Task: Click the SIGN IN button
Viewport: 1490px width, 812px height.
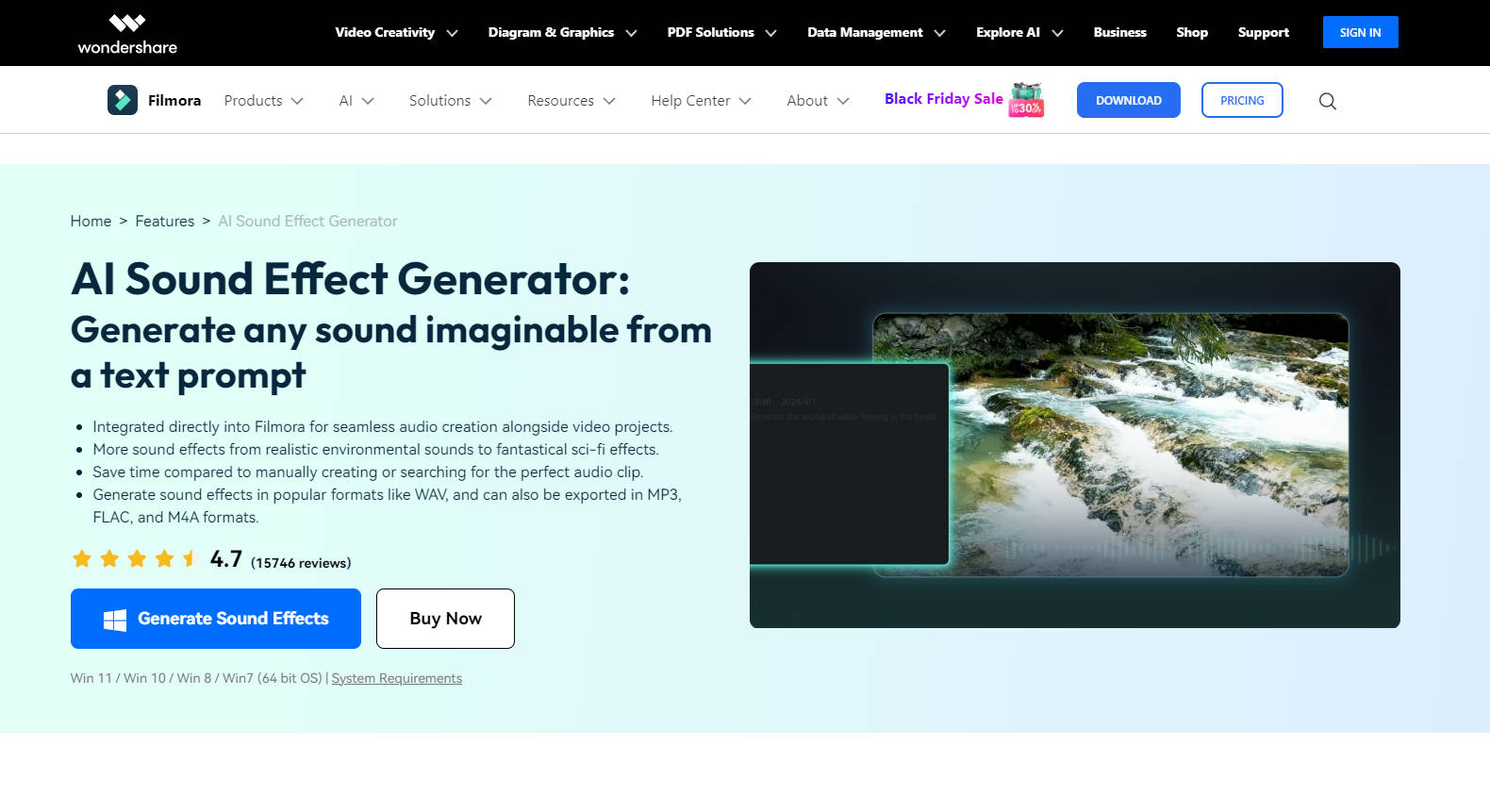Action: point(1360,32)
